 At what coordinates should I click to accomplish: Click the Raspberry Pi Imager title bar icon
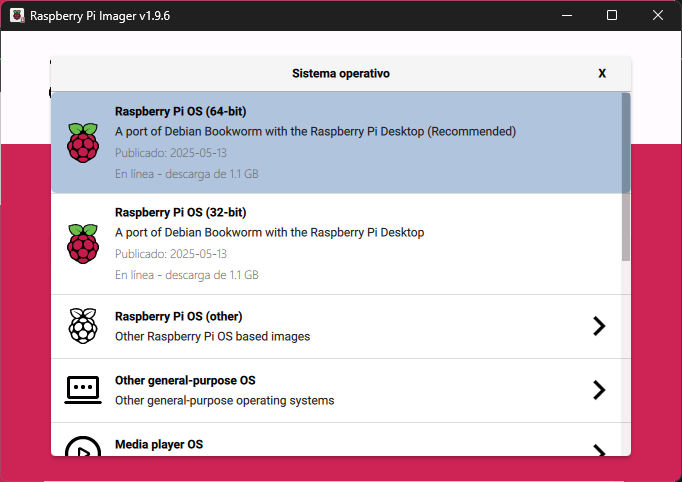click(x=17, y=16)
